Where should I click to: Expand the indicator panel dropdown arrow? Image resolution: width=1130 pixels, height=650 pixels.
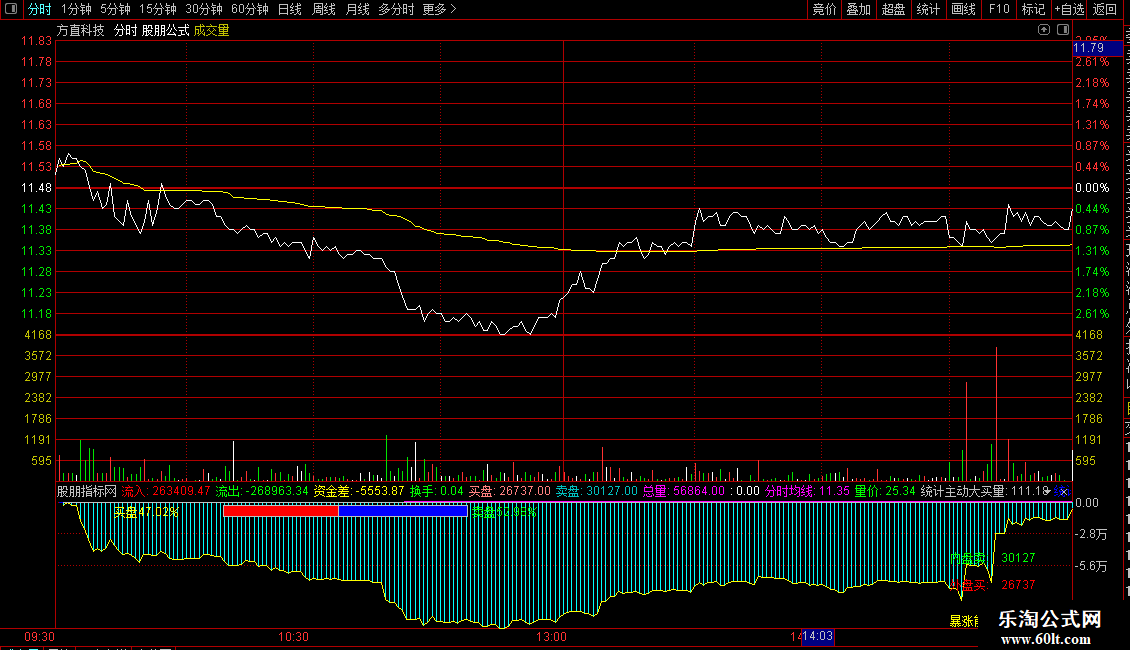click(1048, 491)
